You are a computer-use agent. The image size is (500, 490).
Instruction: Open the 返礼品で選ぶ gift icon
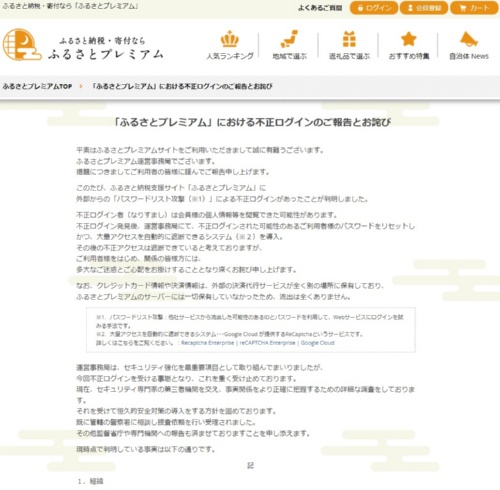point(349,39)
